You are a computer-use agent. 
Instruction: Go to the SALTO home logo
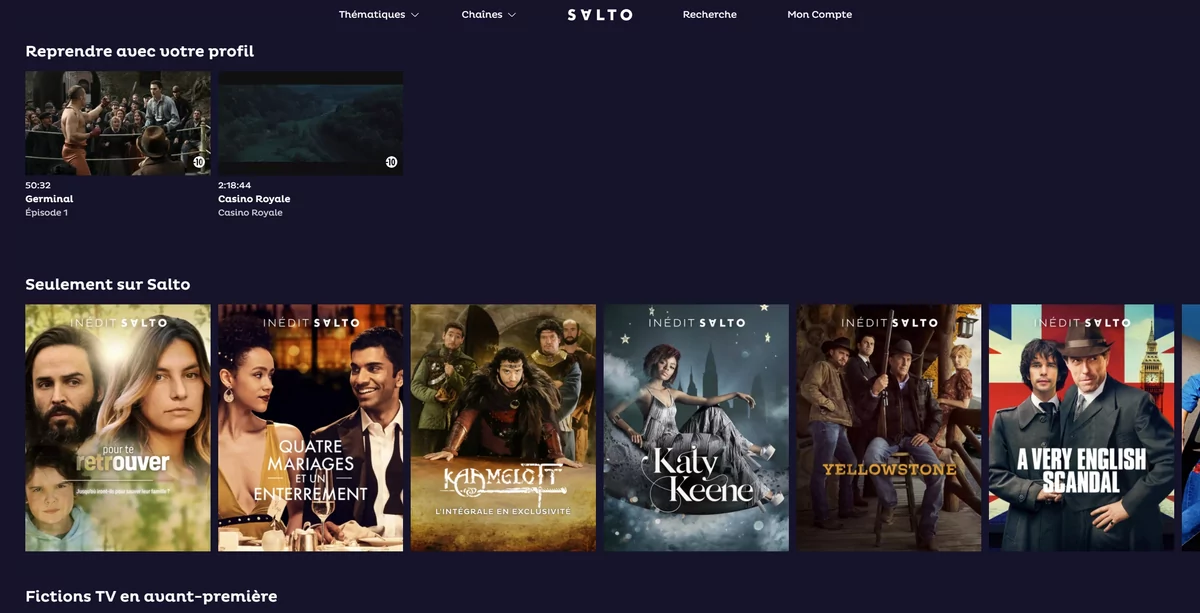(x=600, y=15)
